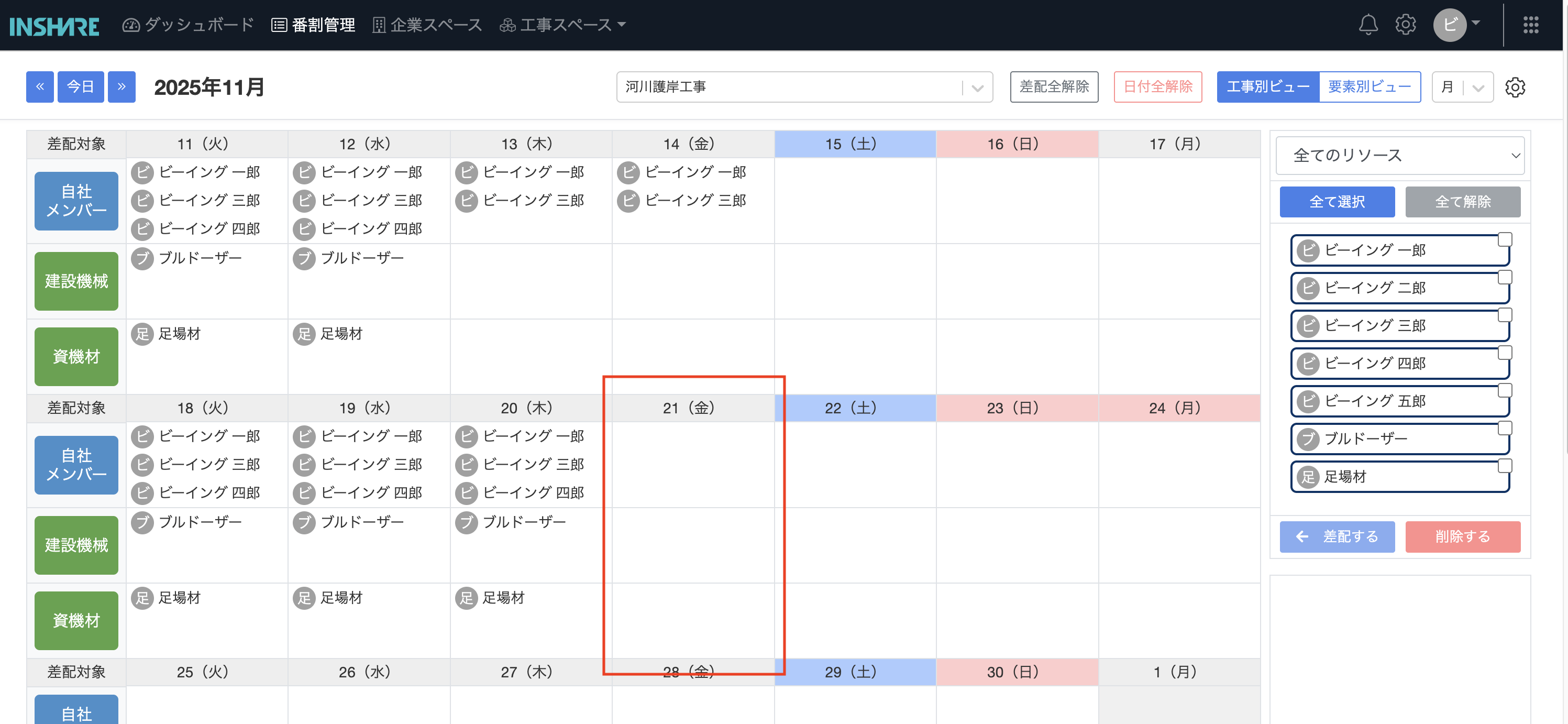The width and height of the screenshot is (1568, 724).
Task: Go to next month
Action: pyautogui.click(x=122, y=87)
